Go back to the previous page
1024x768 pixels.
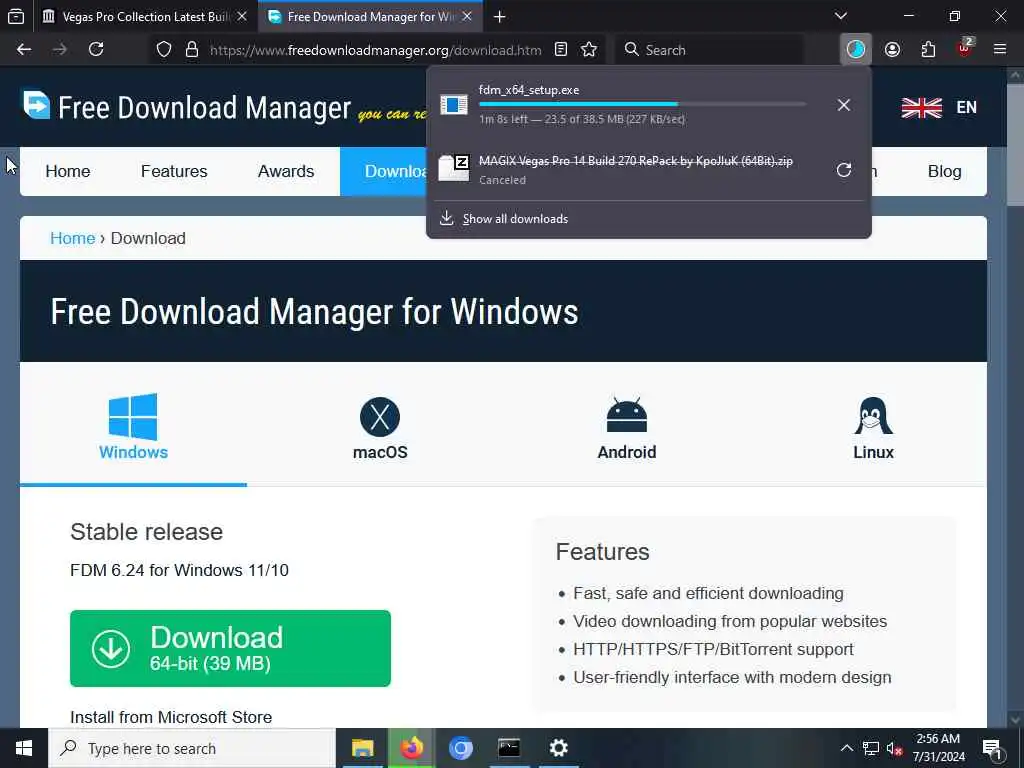coord(24,50)
